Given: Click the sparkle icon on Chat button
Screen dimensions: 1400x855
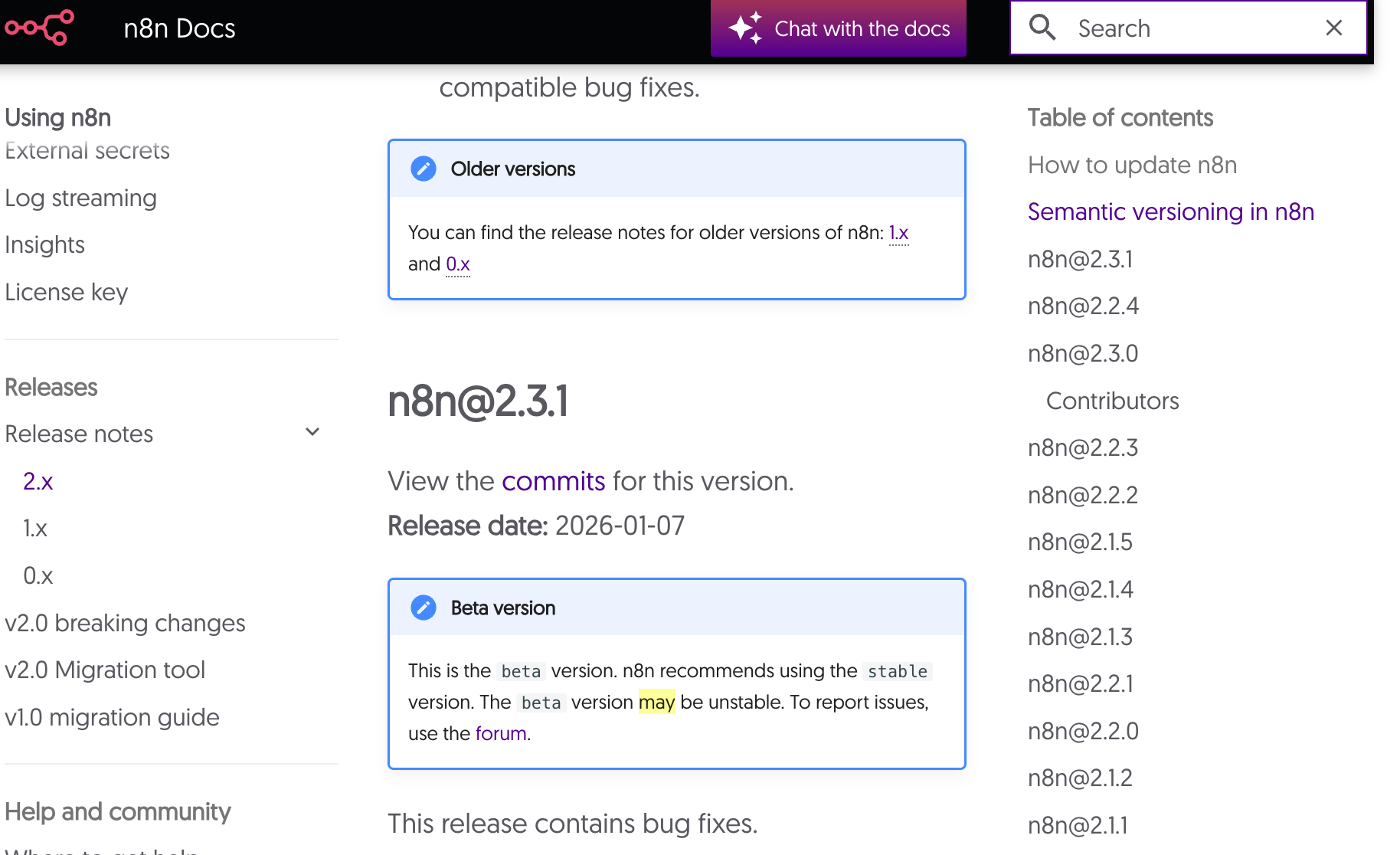Looking at the screenshot, I should pos(744,28).
